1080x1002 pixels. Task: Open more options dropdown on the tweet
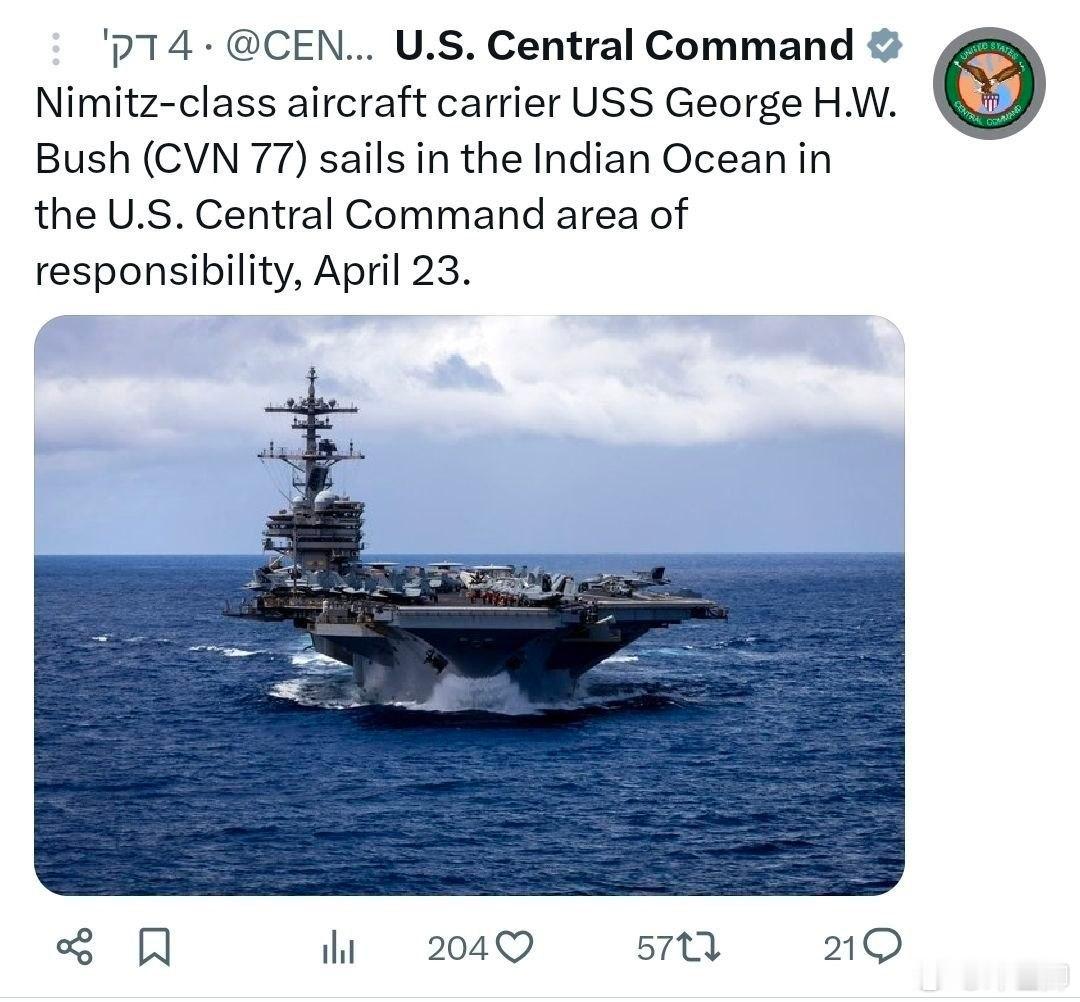[x=55, y=45]
